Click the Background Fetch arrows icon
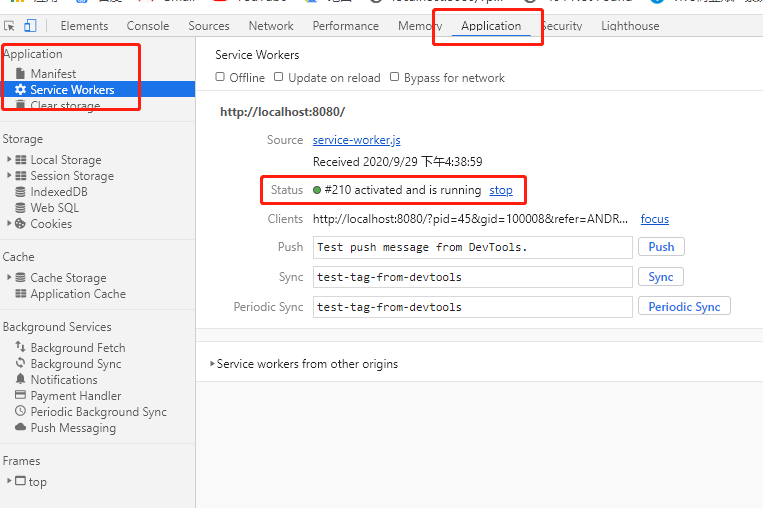The height and width of the screenshot is (508, 763). pyautogui.click(x=20, y=346)
